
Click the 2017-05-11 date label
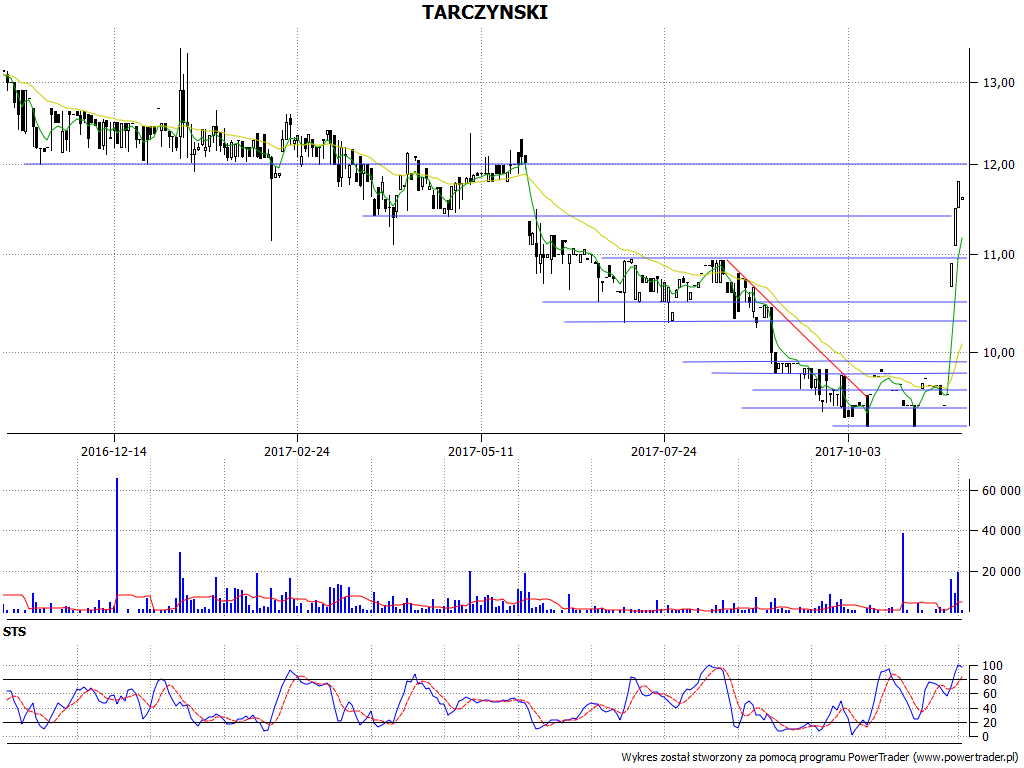481,451
